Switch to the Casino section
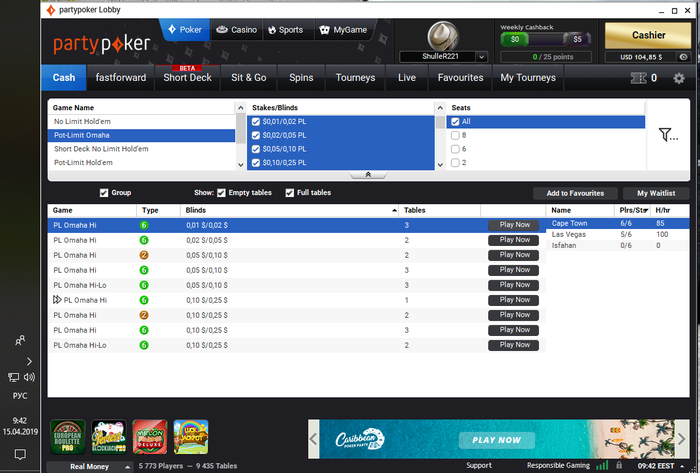The image size is (700, 473). tap(237, 30)
